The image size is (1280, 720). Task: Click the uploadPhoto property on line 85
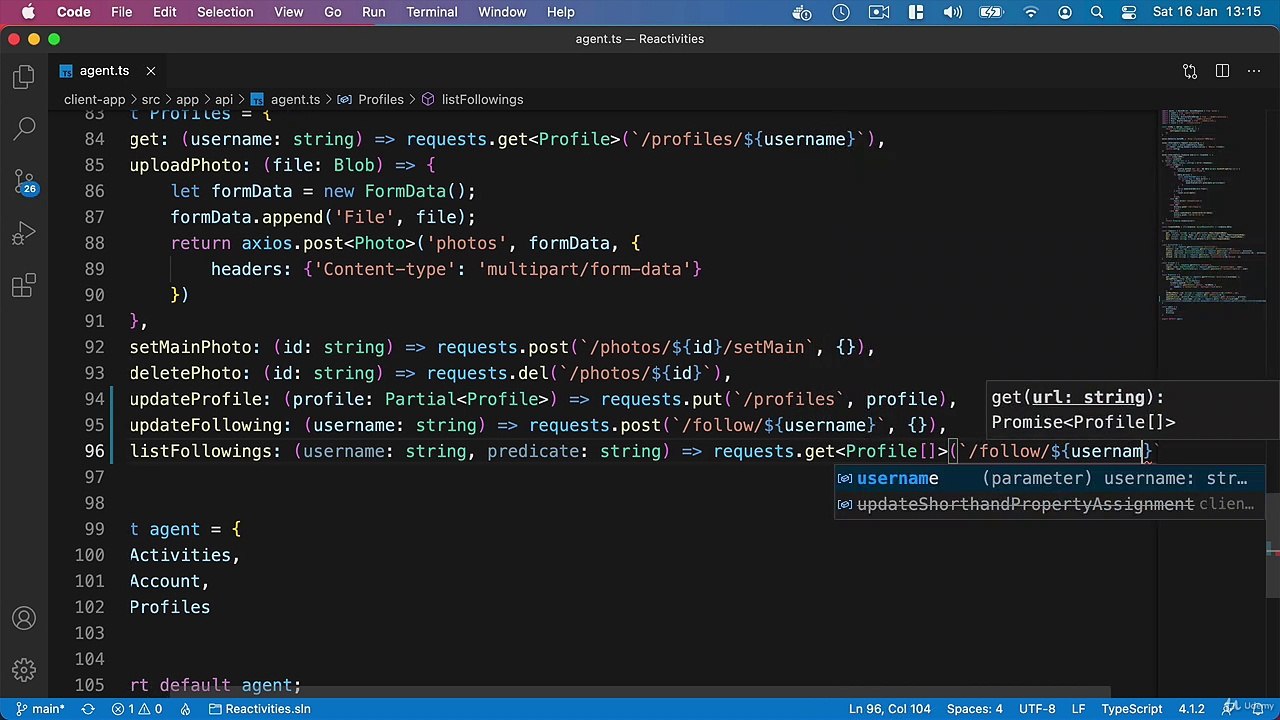point(186,165)
